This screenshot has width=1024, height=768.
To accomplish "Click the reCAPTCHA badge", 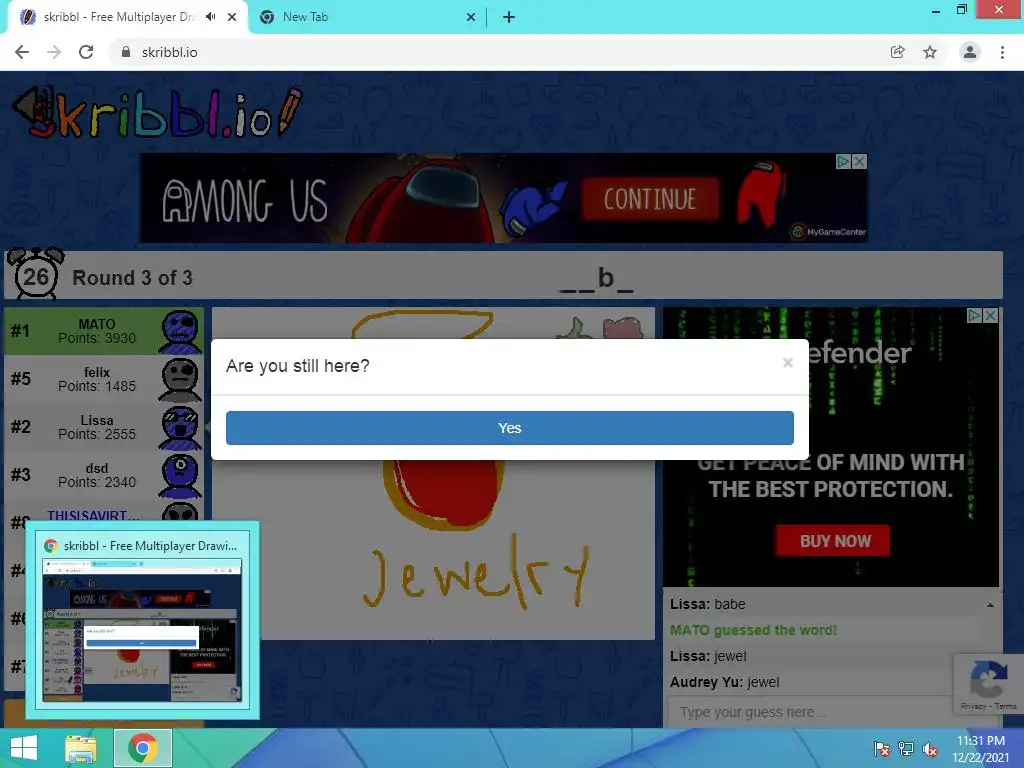I will coord(988,684).
